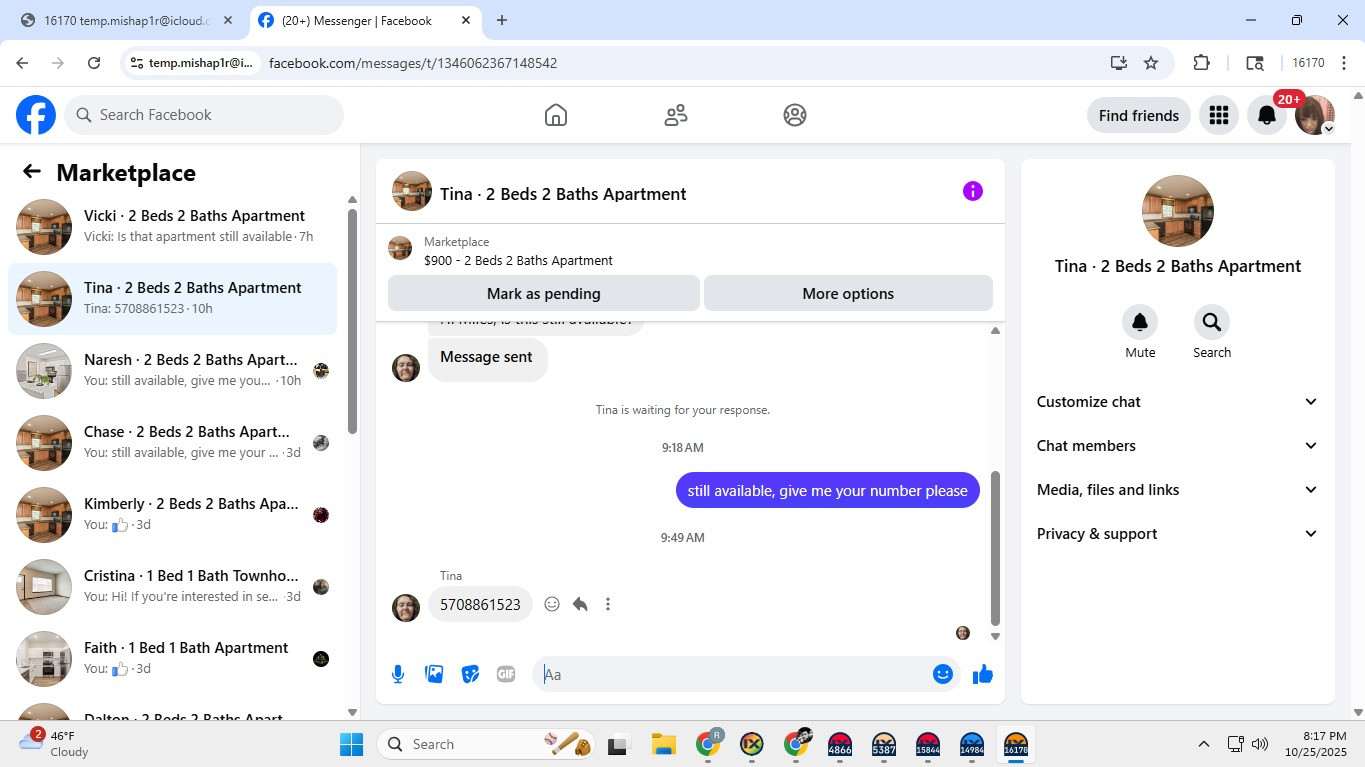Open a new browser tab

502,20
